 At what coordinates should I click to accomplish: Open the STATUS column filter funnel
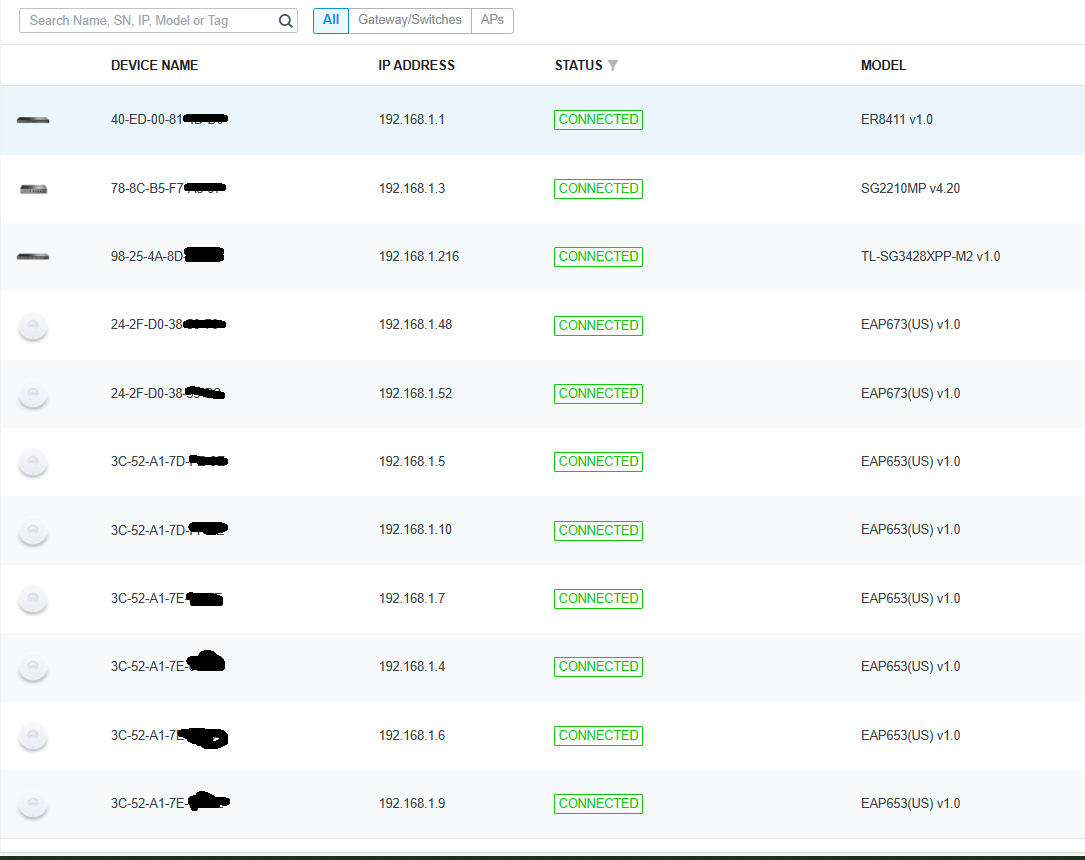pos(612,65)
